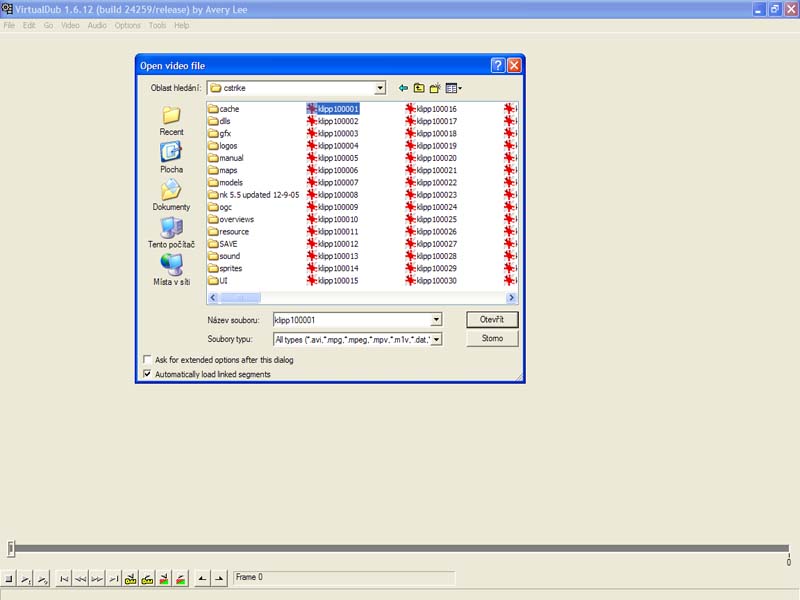Select the SAVE folder
The height and width of the screenshot is (600, 800).
222,243
